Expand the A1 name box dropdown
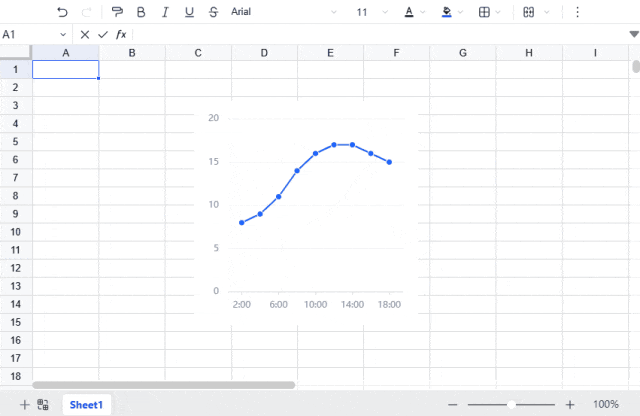Screen dimensions: 640x416 [64, 34]
